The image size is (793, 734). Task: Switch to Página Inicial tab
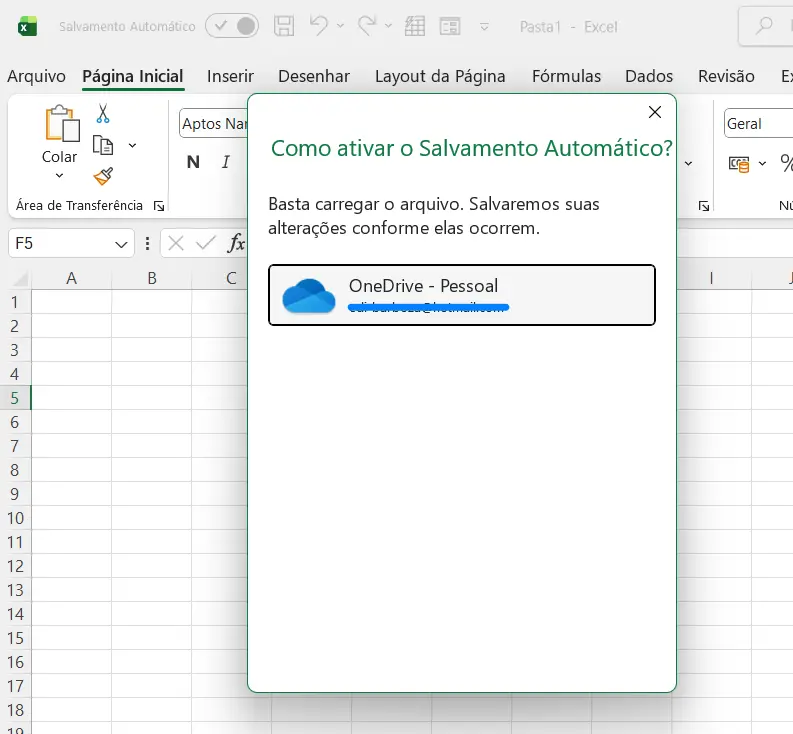point(133,76)
